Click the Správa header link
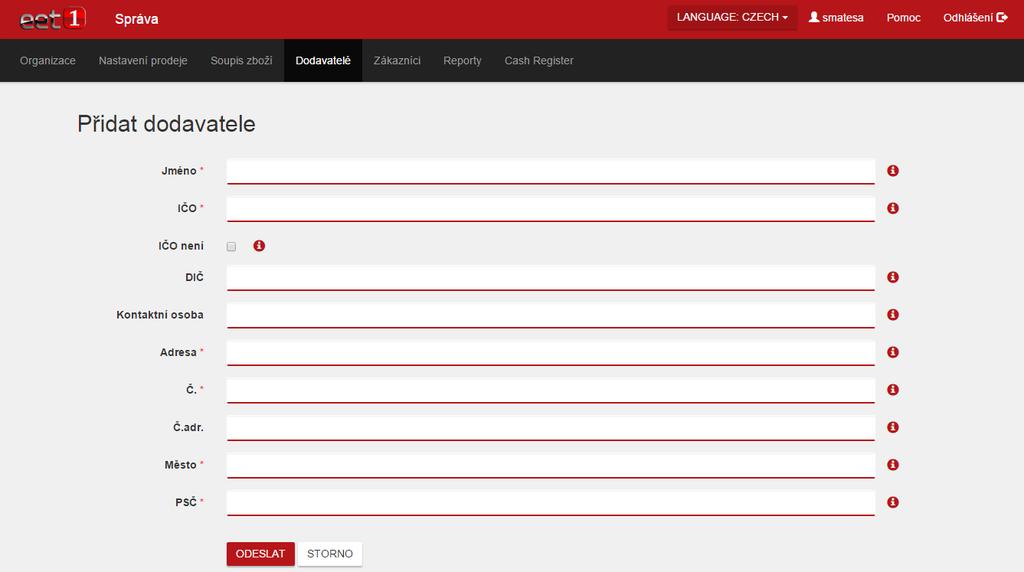Viewport: 1024px width, 572px height. (136, 19)
